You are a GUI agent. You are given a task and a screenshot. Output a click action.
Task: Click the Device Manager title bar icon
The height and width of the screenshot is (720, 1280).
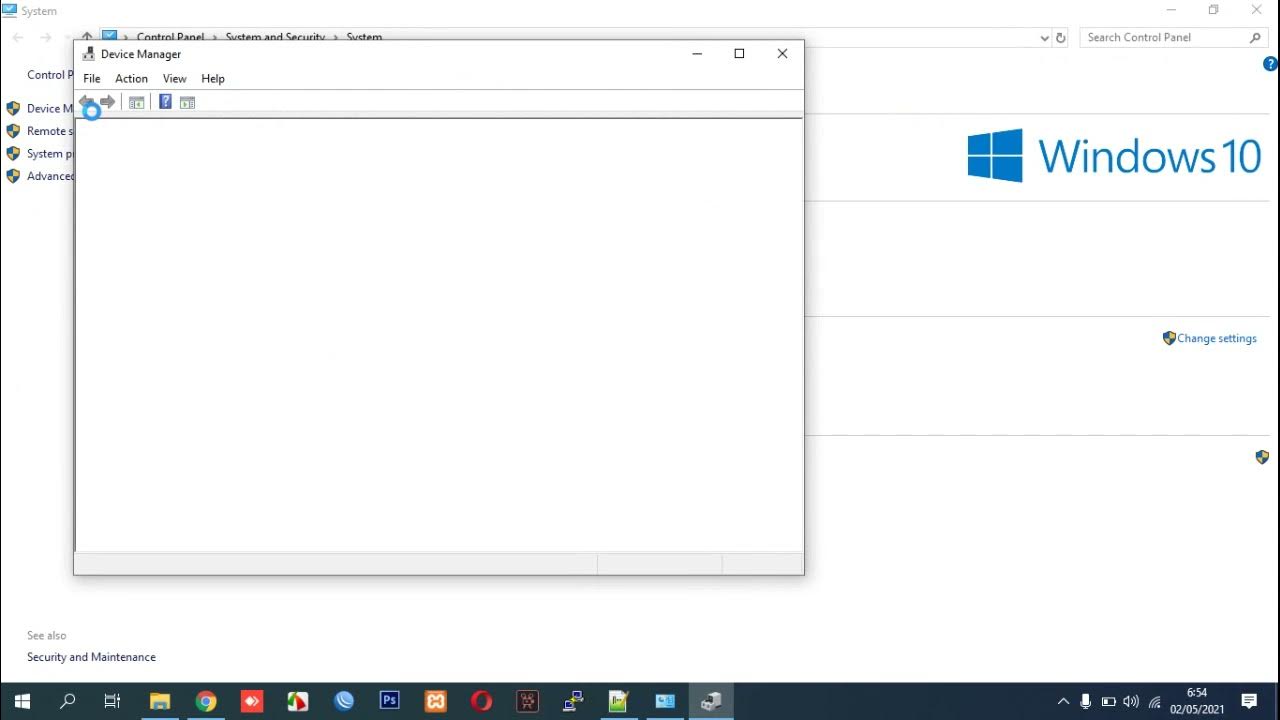pyautogui.click(x=89, y=54)
